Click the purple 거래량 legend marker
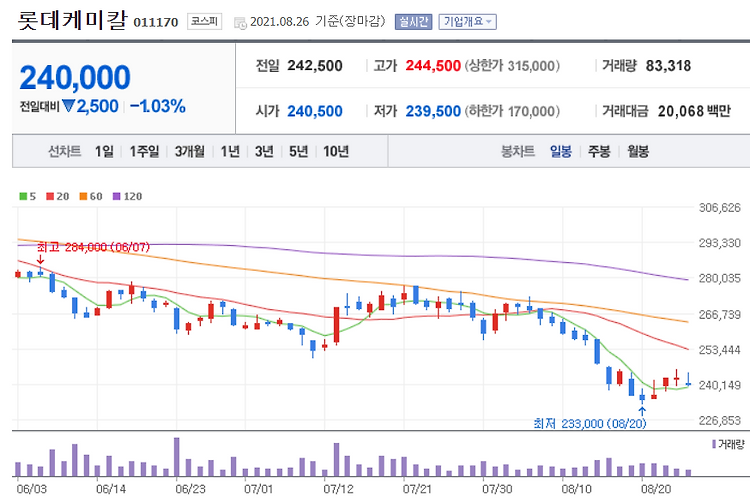Viewport: 750px width, 502px height. [x=714, y=444]
